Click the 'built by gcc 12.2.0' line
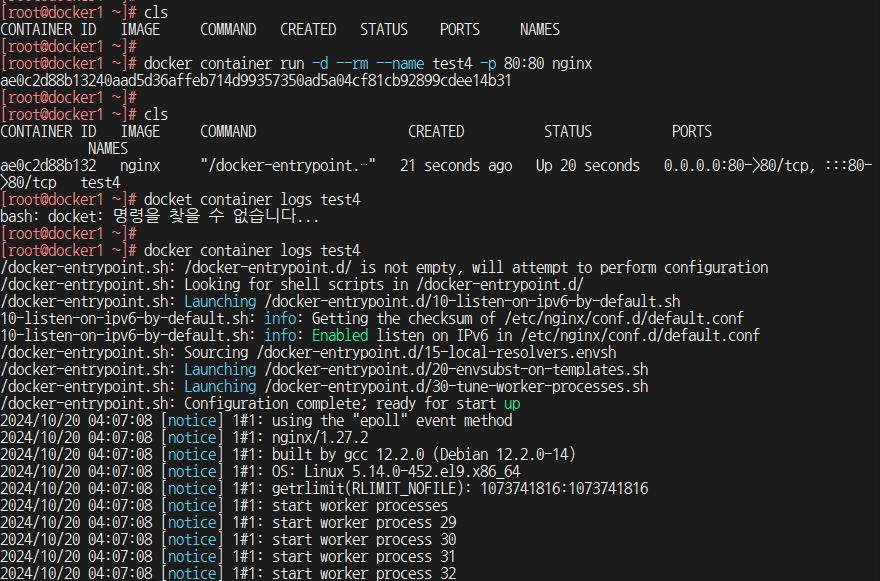 [x=288, y=455]
